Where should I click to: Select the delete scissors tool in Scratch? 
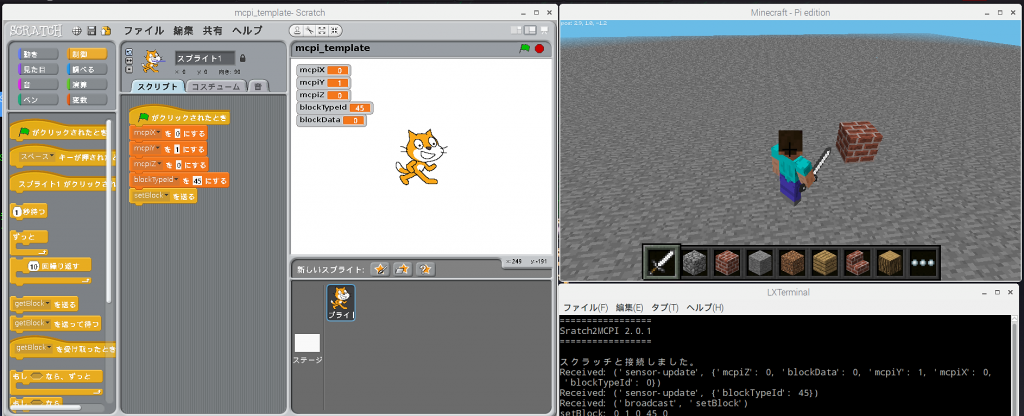[311, 30]
